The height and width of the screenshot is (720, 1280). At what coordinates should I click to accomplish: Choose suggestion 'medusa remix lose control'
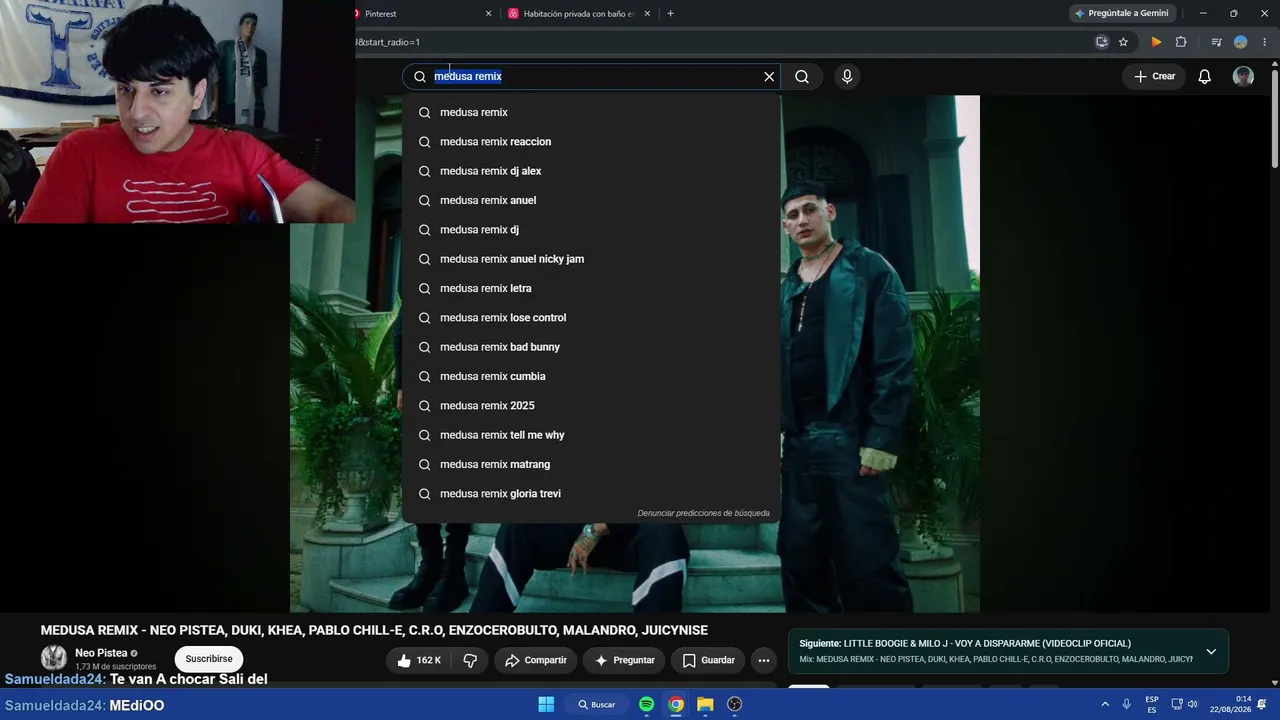591,318
